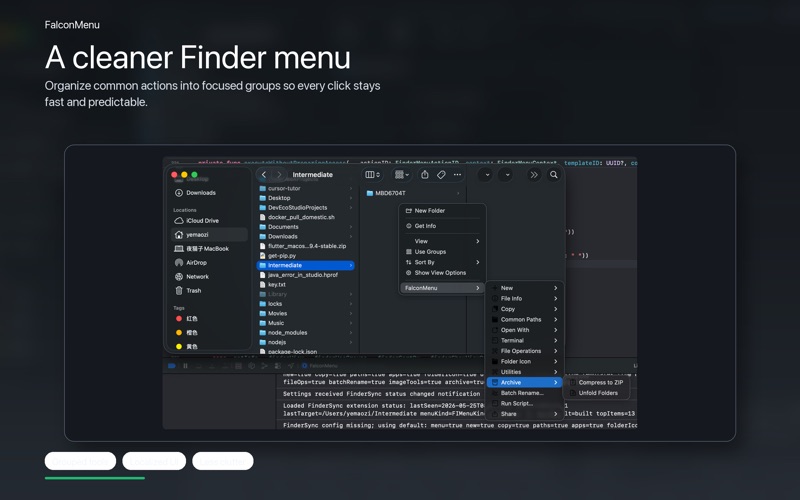Select yemaozi home folder in sidebar

pyautogui.click(x=209, y=235)
